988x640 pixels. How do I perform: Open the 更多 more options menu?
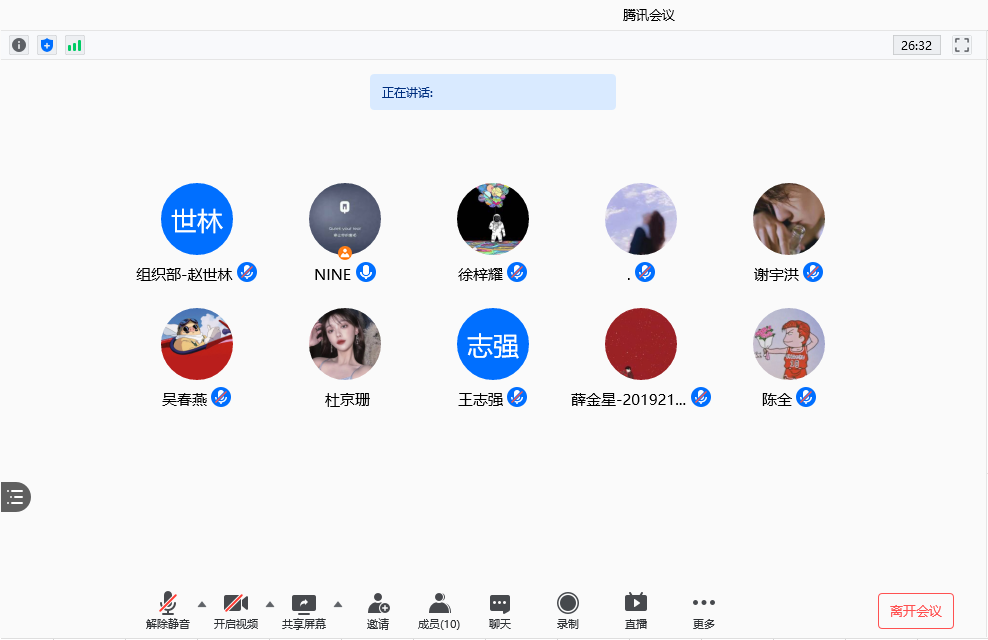click(x=704, y=610)
